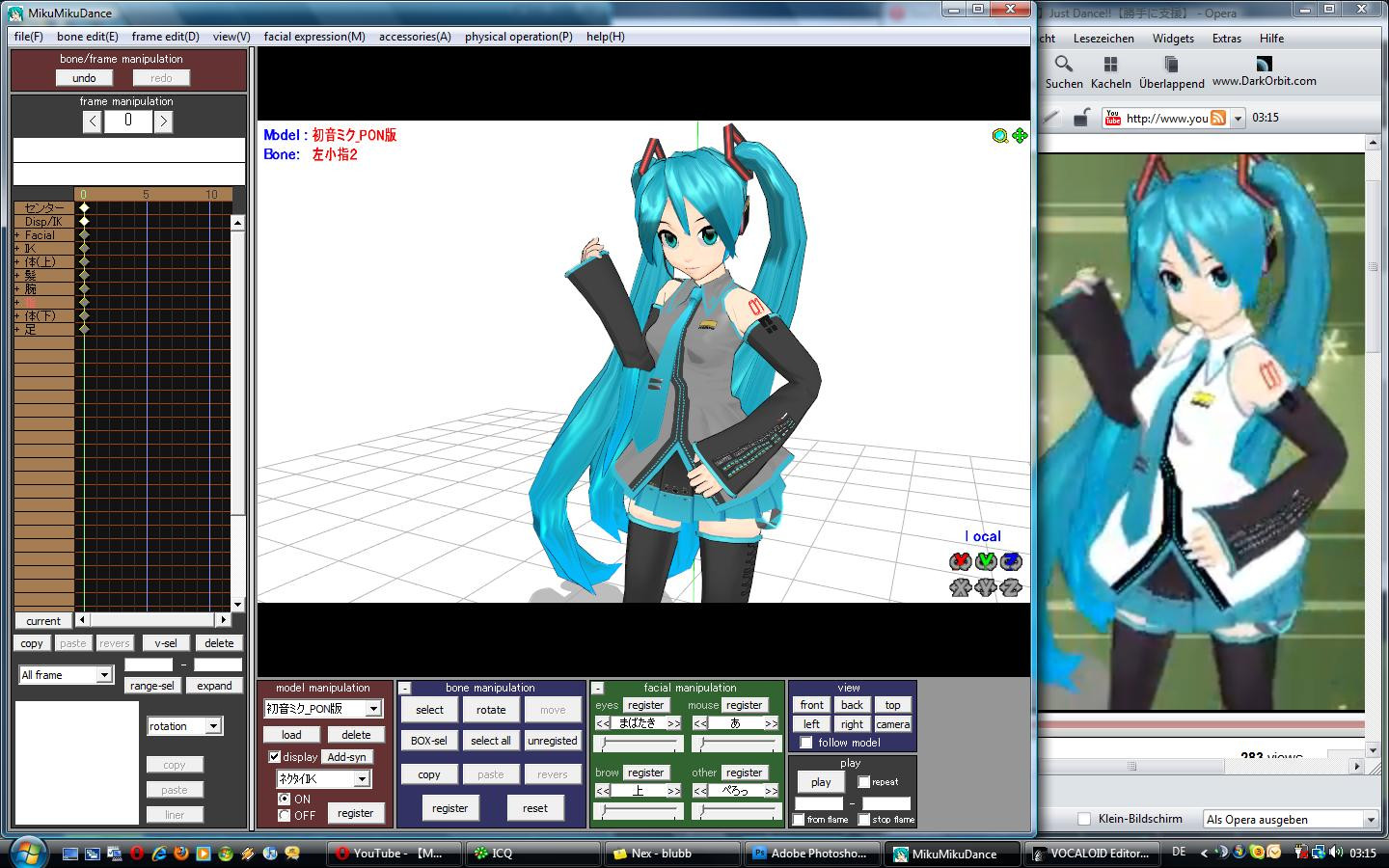Image resolution: width=1389 pixels, height=868 pixels.
Task: Click Kacheln tile icon in Opera
Action: pyautogui.click(x=1110, y=64)
